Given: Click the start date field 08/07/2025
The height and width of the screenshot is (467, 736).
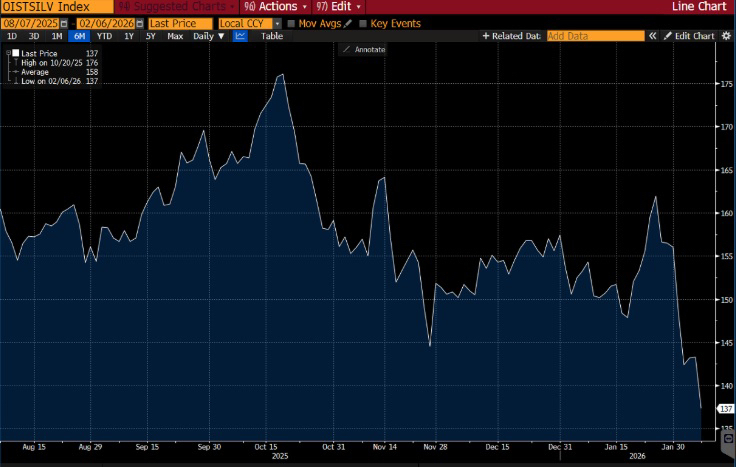Looking at the screenshot, I should [x=31, y=23].
